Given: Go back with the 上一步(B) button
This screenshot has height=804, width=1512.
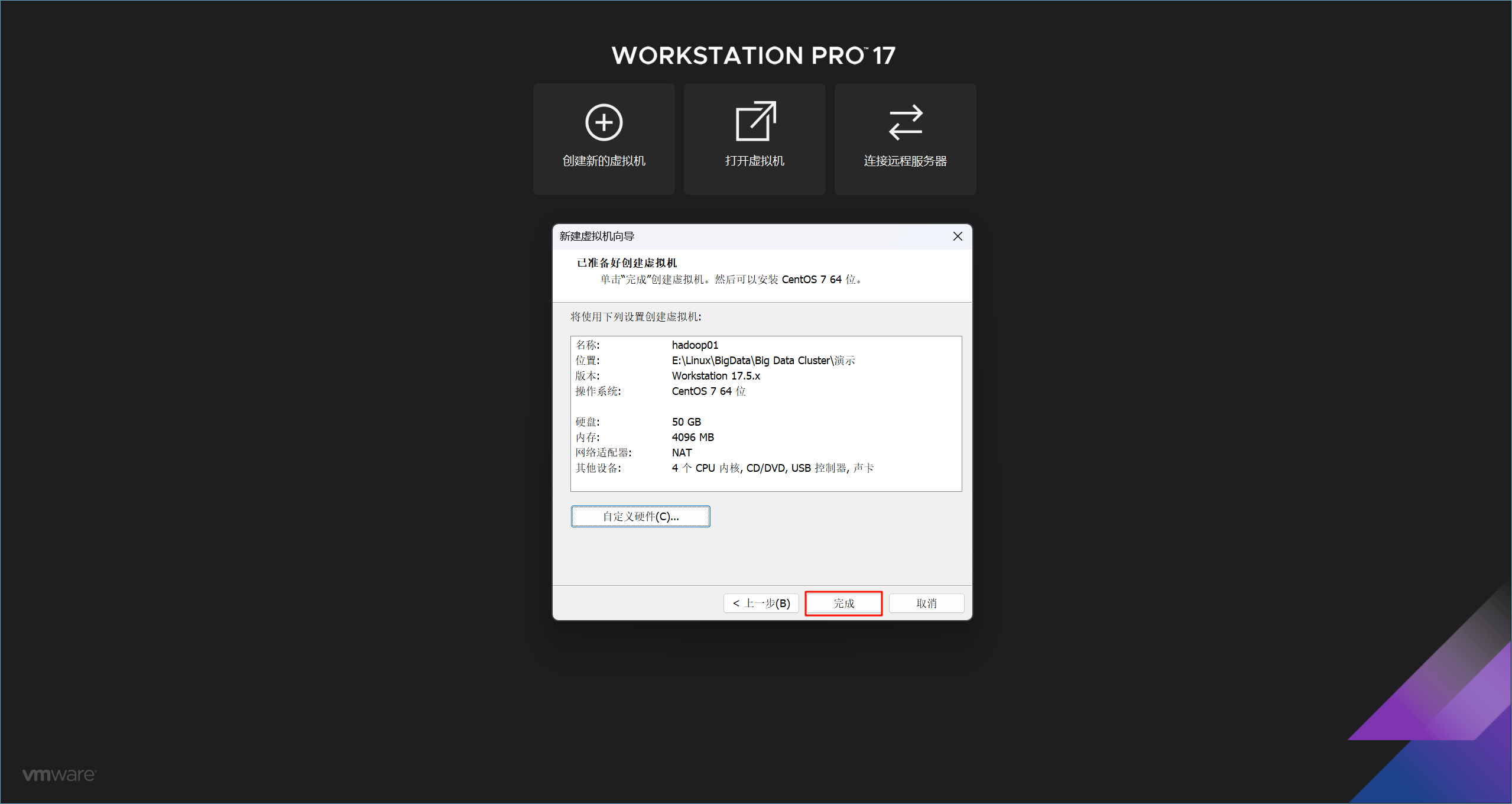Looking at the screenshot, I should pyautogui.click(x=761, y=603).
